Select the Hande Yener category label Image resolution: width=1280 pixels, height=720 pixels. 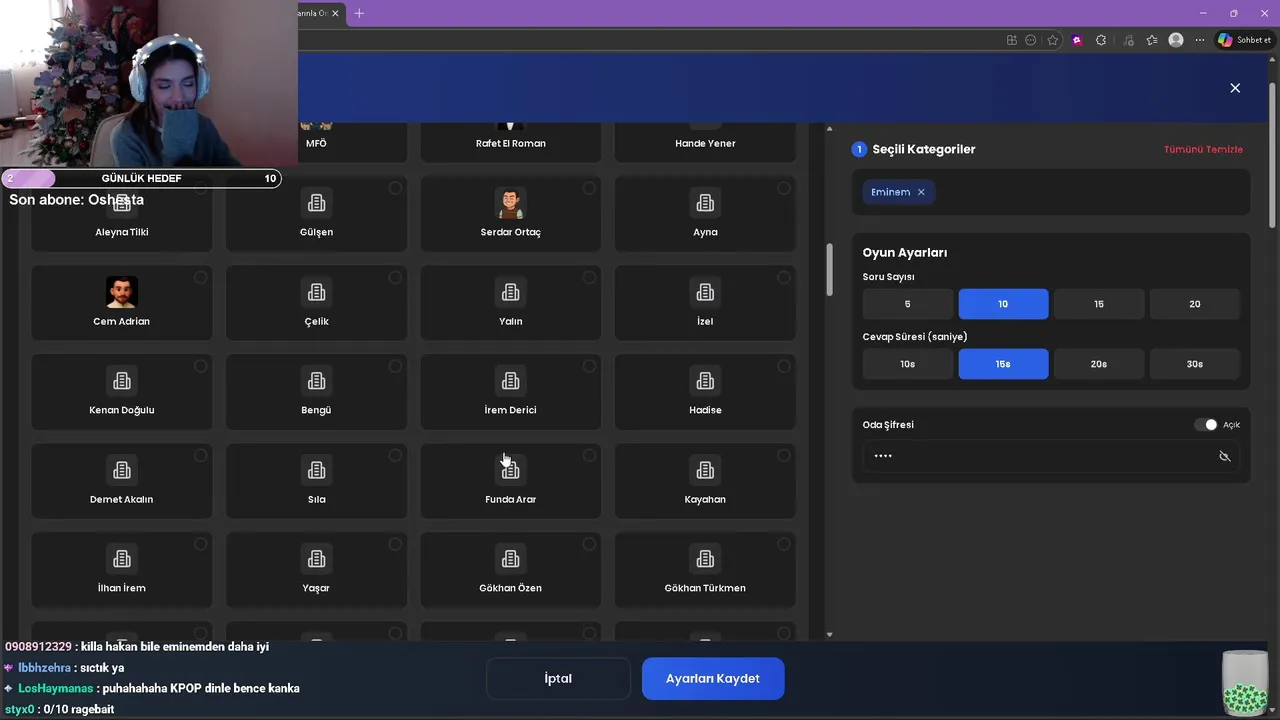pos(705,143)
